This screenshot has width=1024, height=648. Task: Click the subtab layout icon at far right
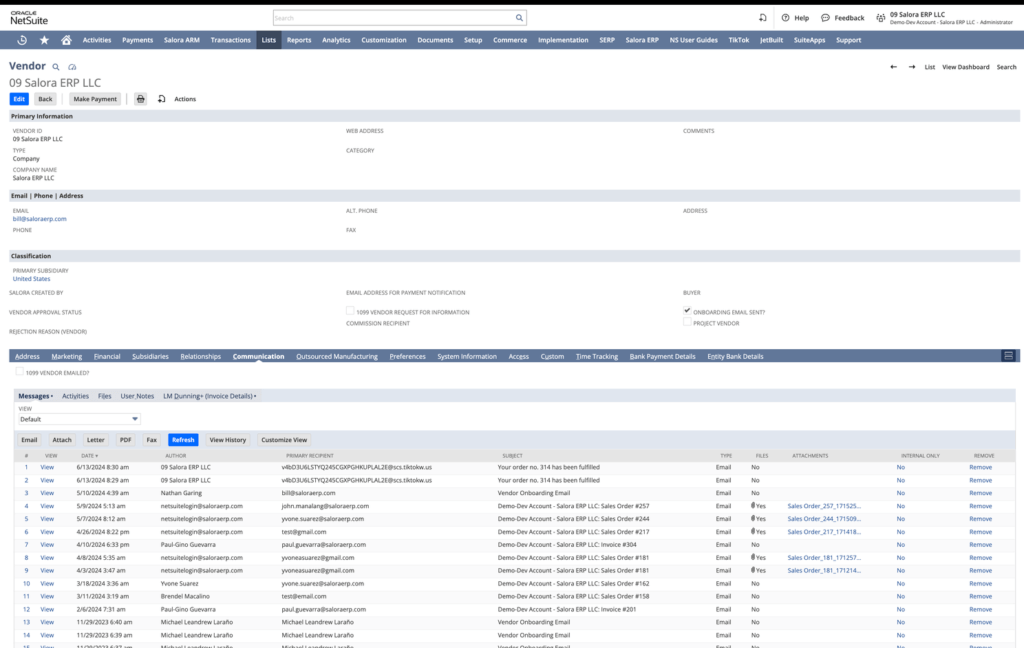click(1008, 355)
